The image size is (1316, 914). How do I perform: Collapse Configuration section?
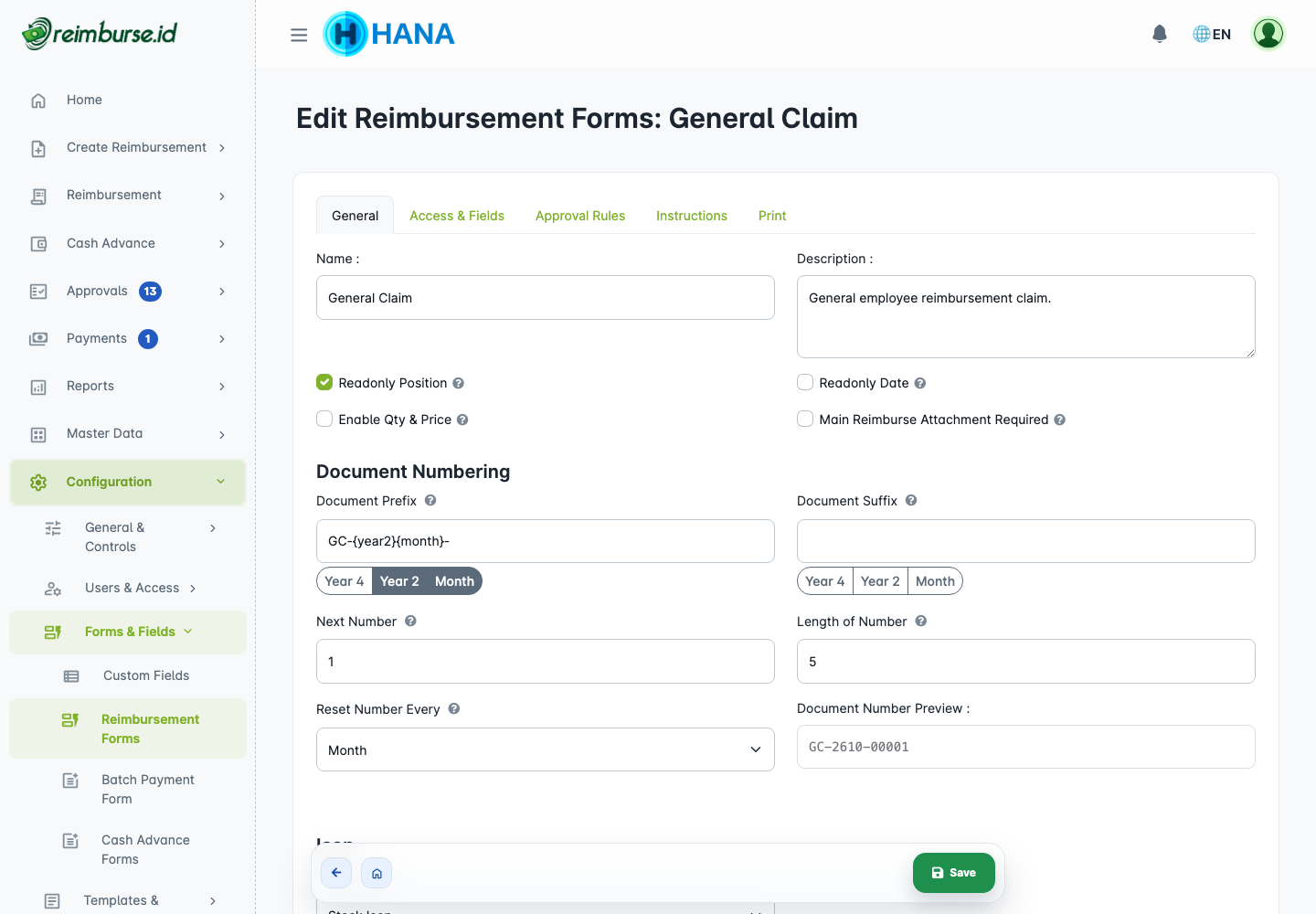pos(128,482)
